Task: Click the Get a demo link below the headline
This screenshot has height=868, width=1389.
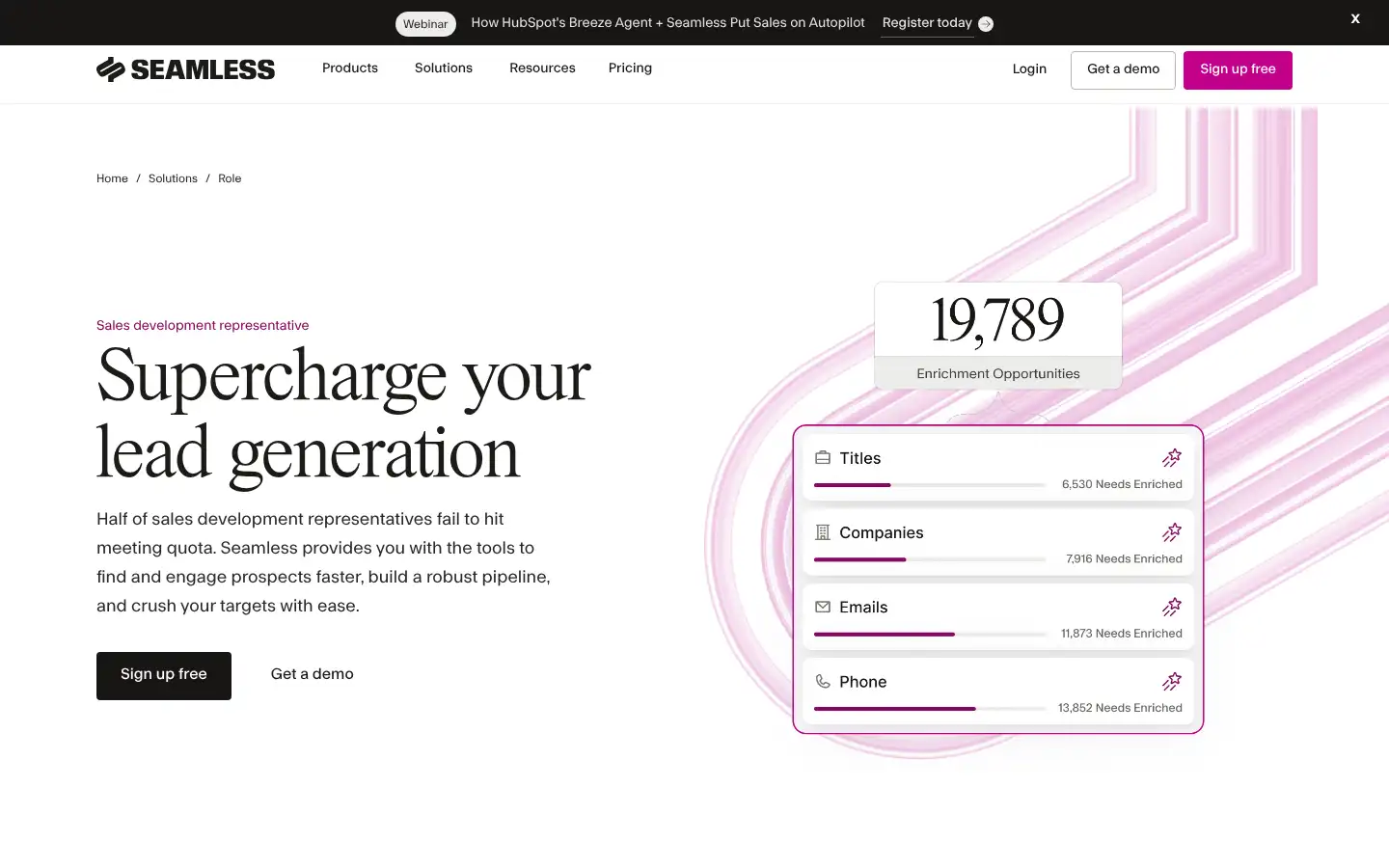Action: coord(313,674)
